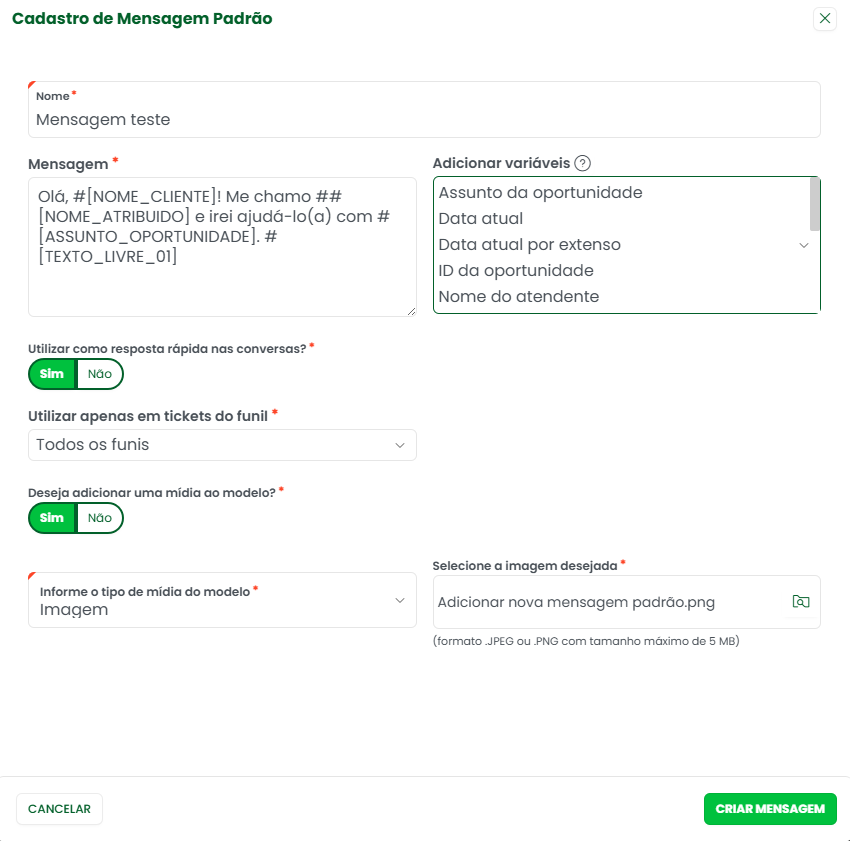Click the variables list scrollbar thumb

pos(815,204)
